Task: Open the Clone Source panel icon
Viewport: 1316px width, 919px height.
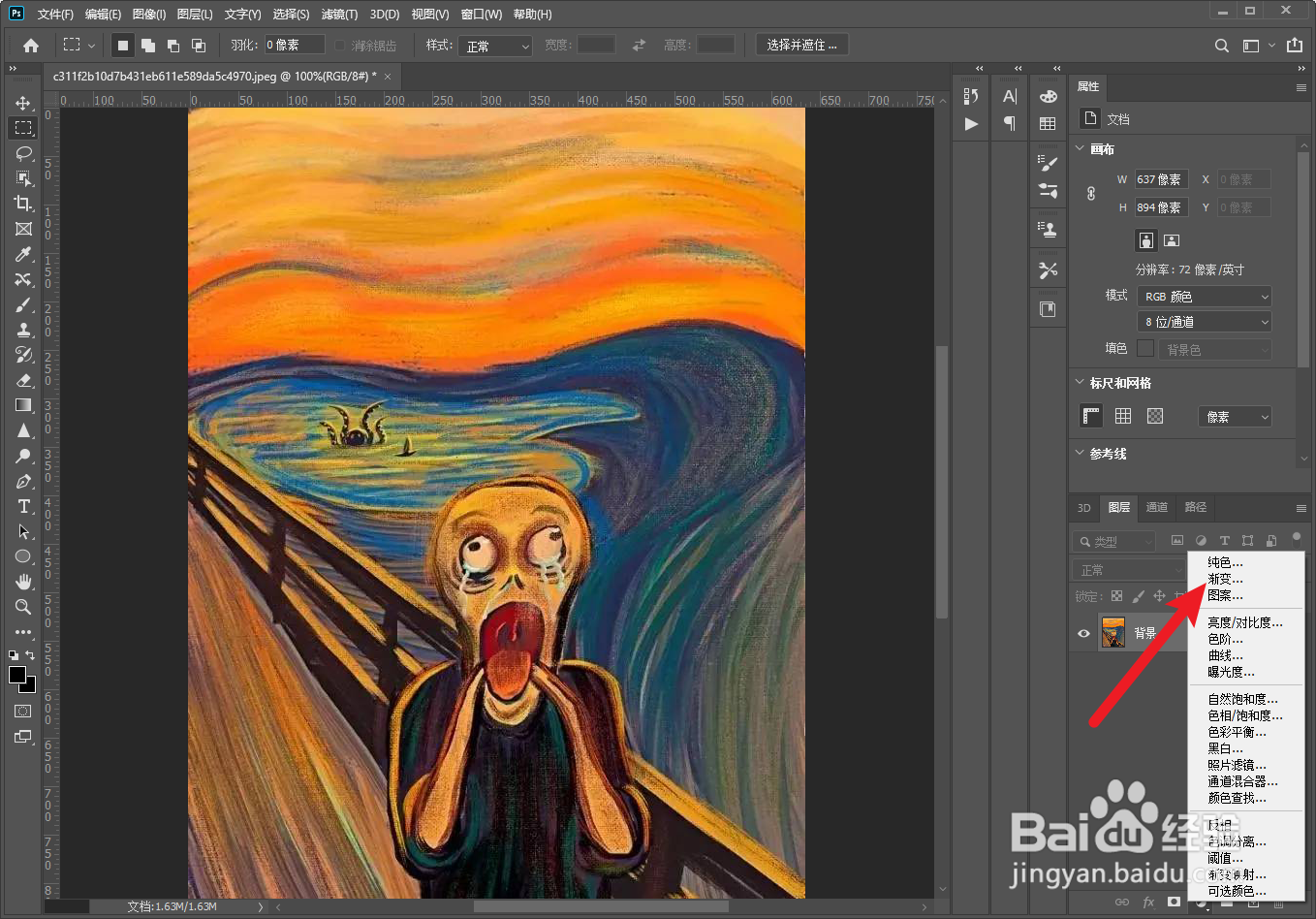Action: click(1048, 229)
